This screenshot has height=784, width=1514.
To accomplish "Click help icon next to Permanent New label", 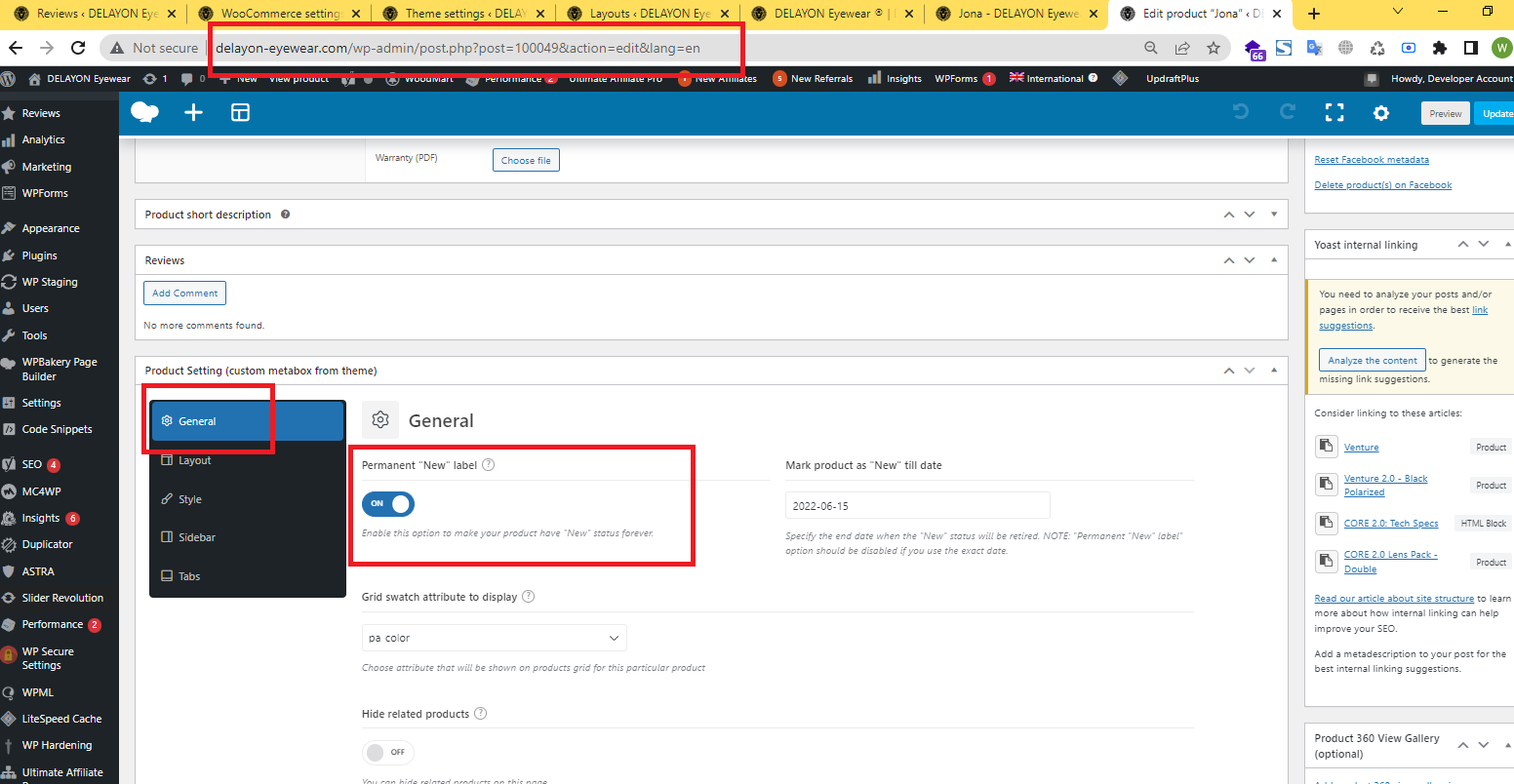I will point(489,465).
